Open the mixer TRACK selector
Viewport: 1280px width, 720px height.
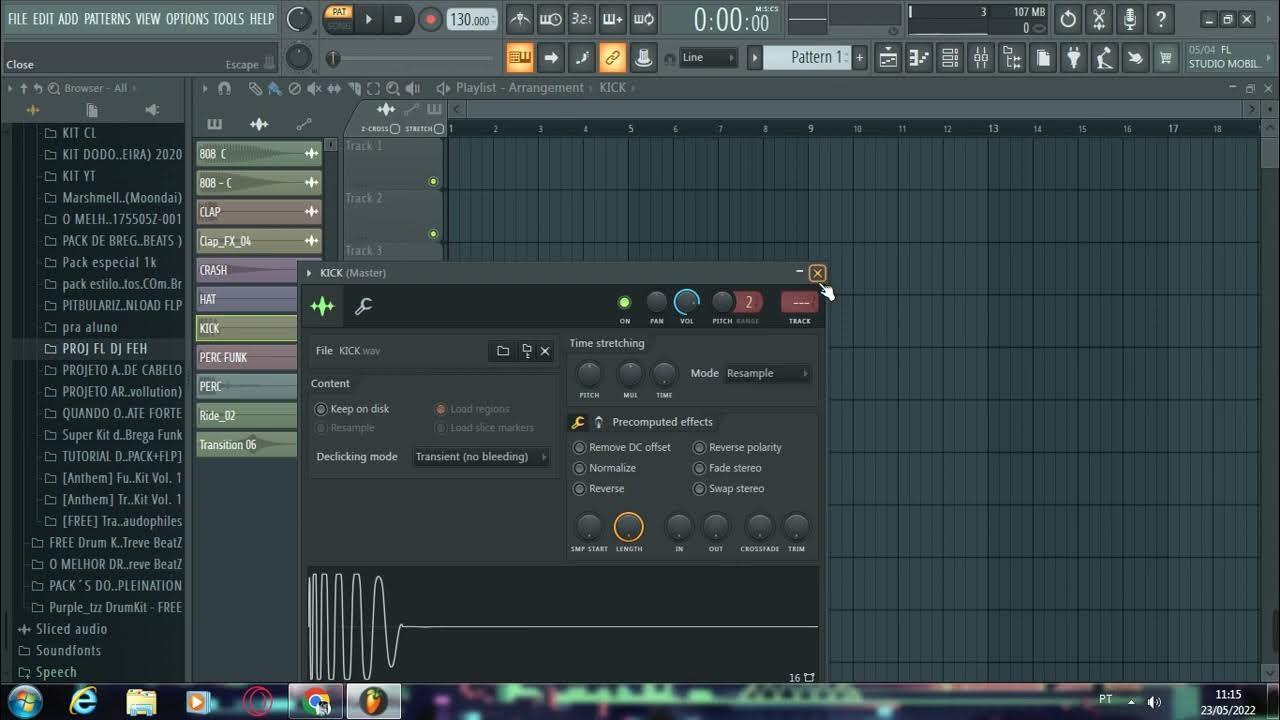click(x=800, y=302)
